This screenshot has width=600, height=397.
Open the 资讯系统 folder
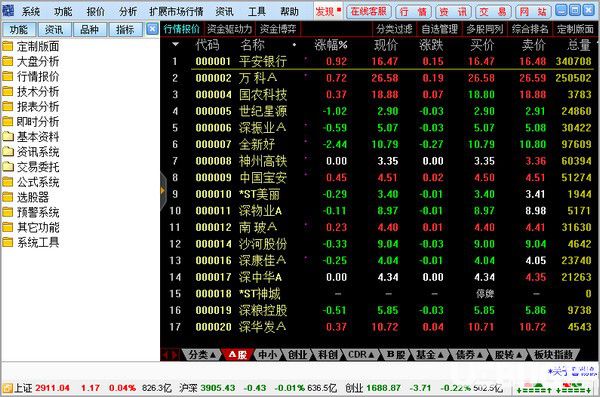pos(31,152)
